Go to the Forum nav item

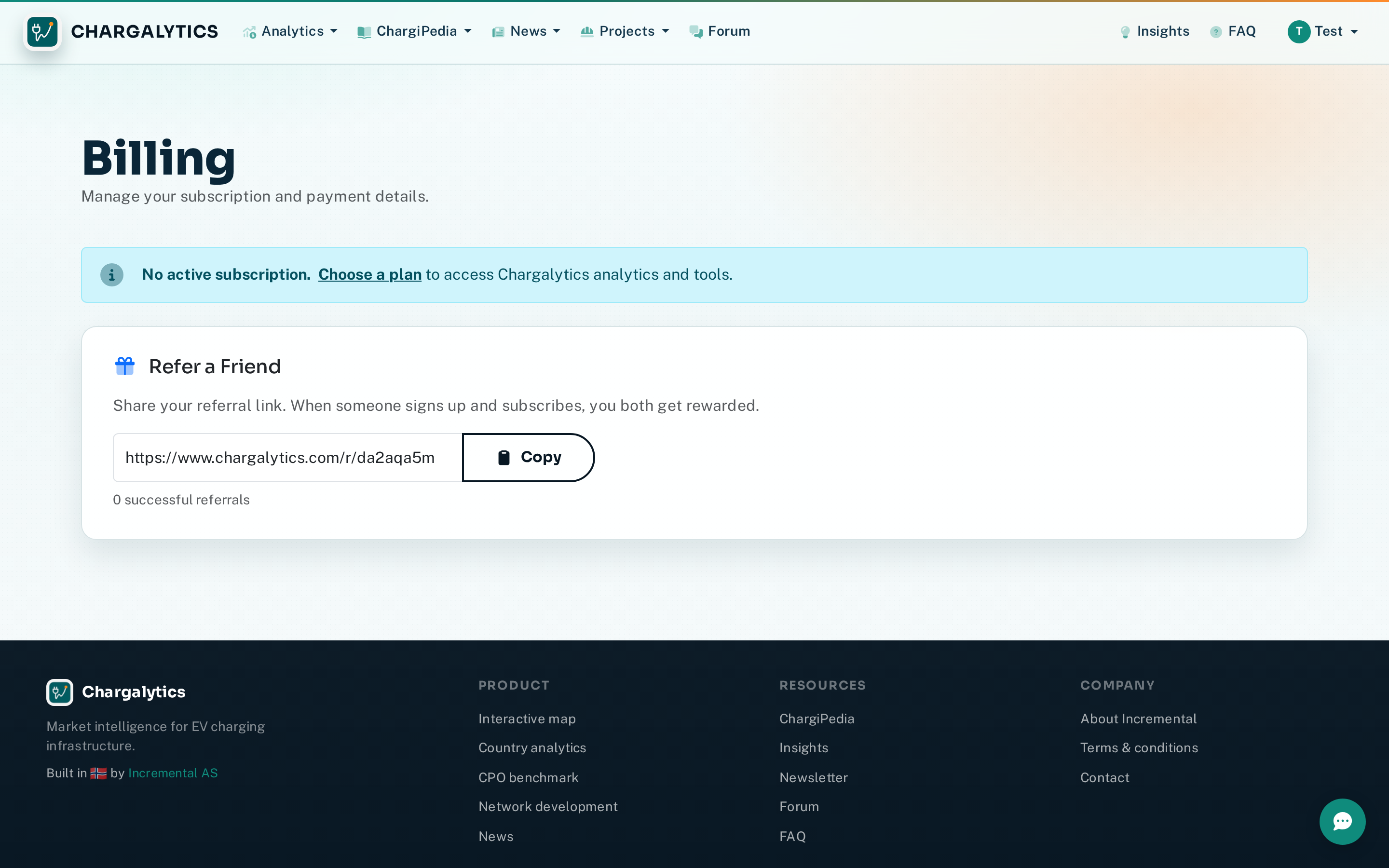click(720, 31)
